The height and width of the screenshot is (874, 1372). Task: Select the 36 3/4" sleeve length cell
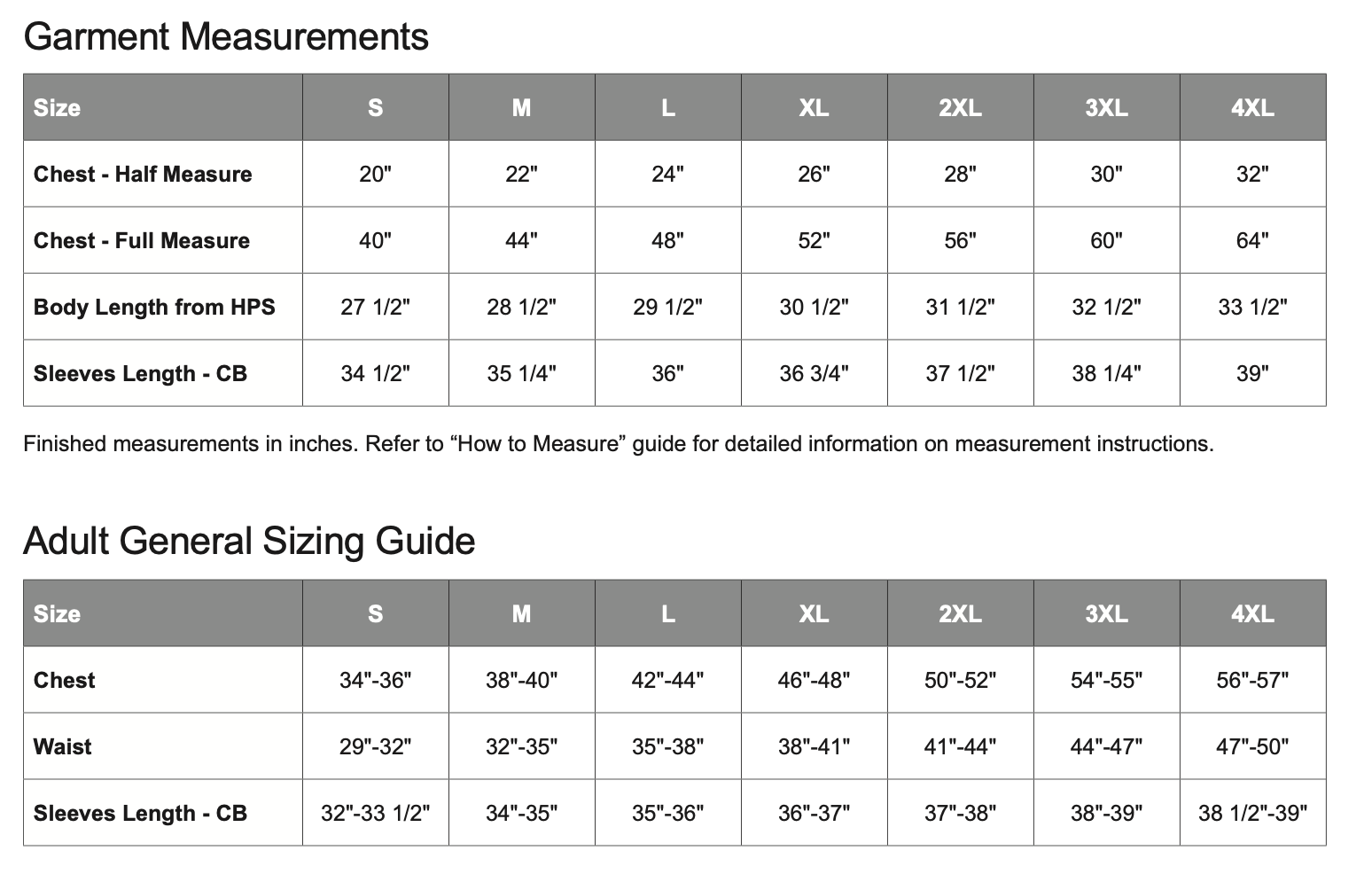814,374
